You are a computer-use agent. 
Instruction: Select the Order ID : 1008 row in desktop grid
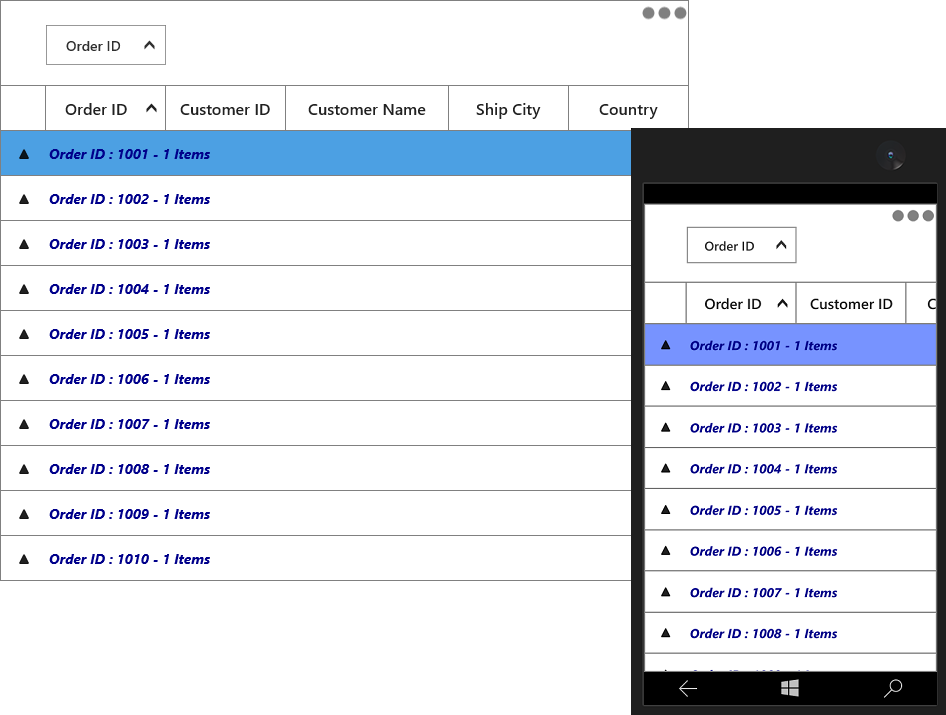316,469
